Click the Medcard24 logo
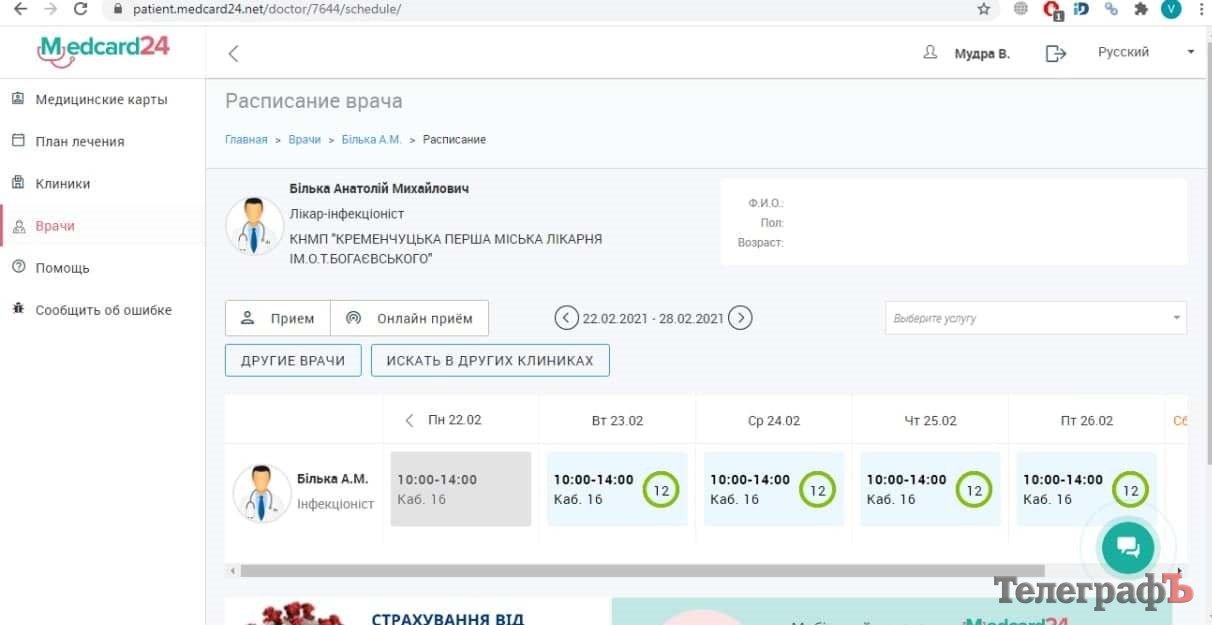The width and height of the screenshot is (1212, 625). pos(103,49)
